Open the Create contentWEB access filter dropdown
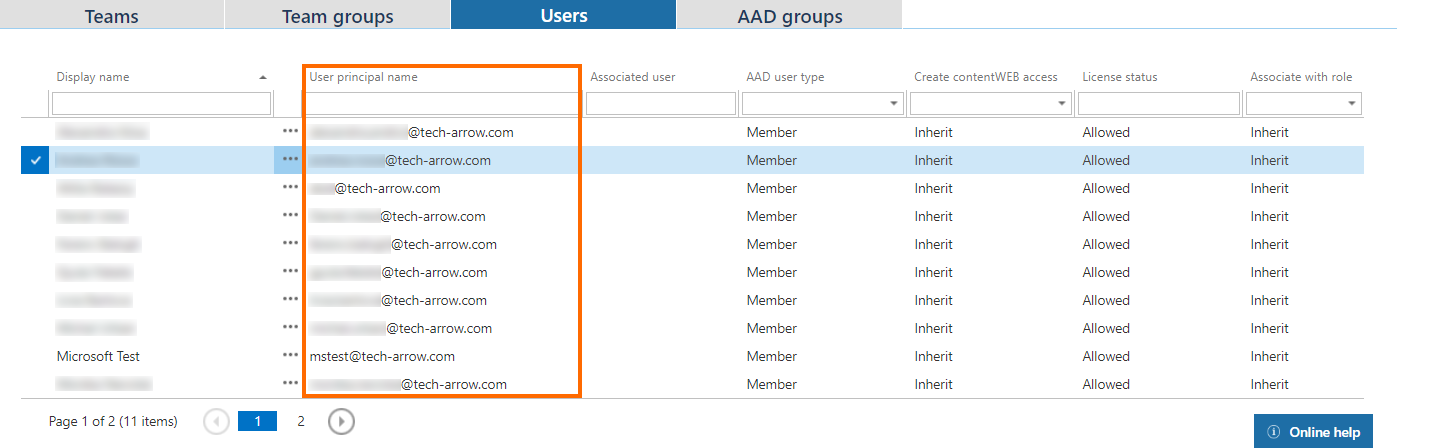The height and width of the screenshot is (448, 1444). 1060,104
